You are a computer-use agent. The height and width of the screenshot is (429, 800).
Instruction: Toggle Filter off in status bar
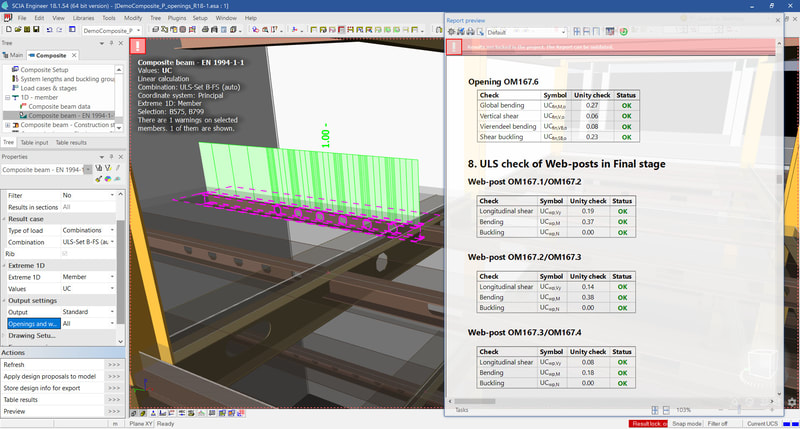pos(717,424)
